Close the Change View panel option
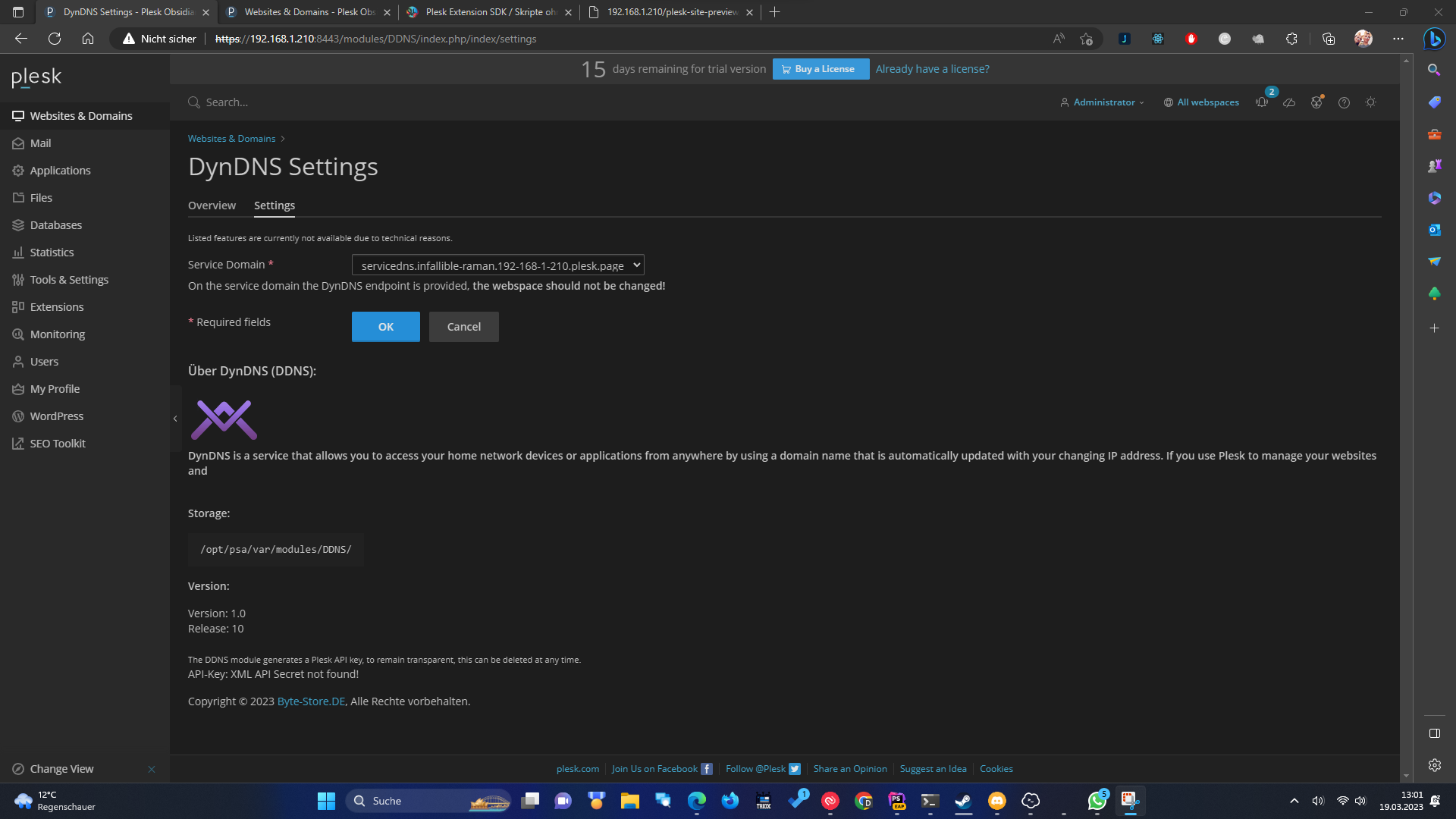Image resolution: width=1456 pixels, height=819 pixels. 152,769
